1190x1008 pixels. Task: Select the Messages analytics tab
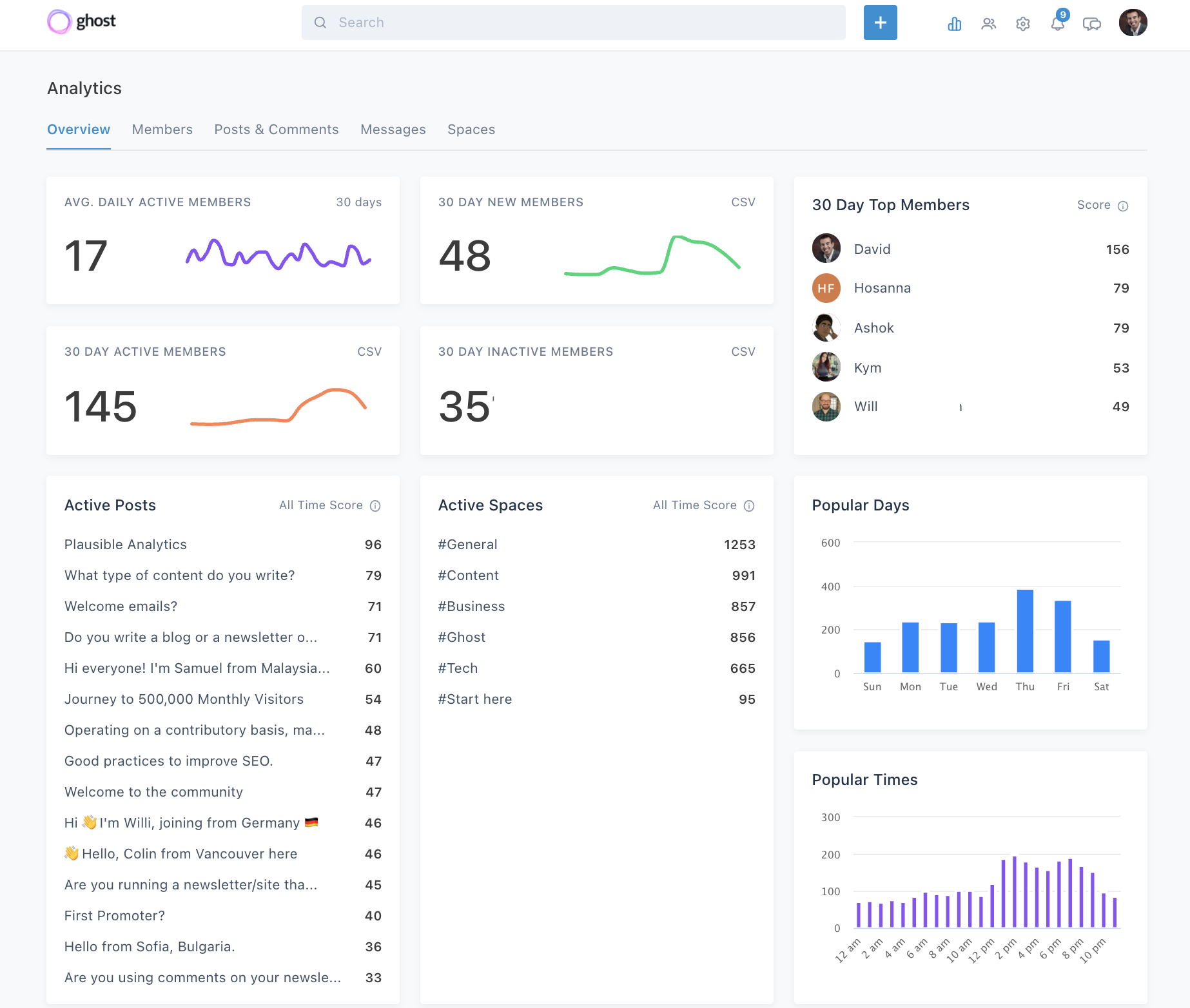pyautogui.click(x=393, y=129)
